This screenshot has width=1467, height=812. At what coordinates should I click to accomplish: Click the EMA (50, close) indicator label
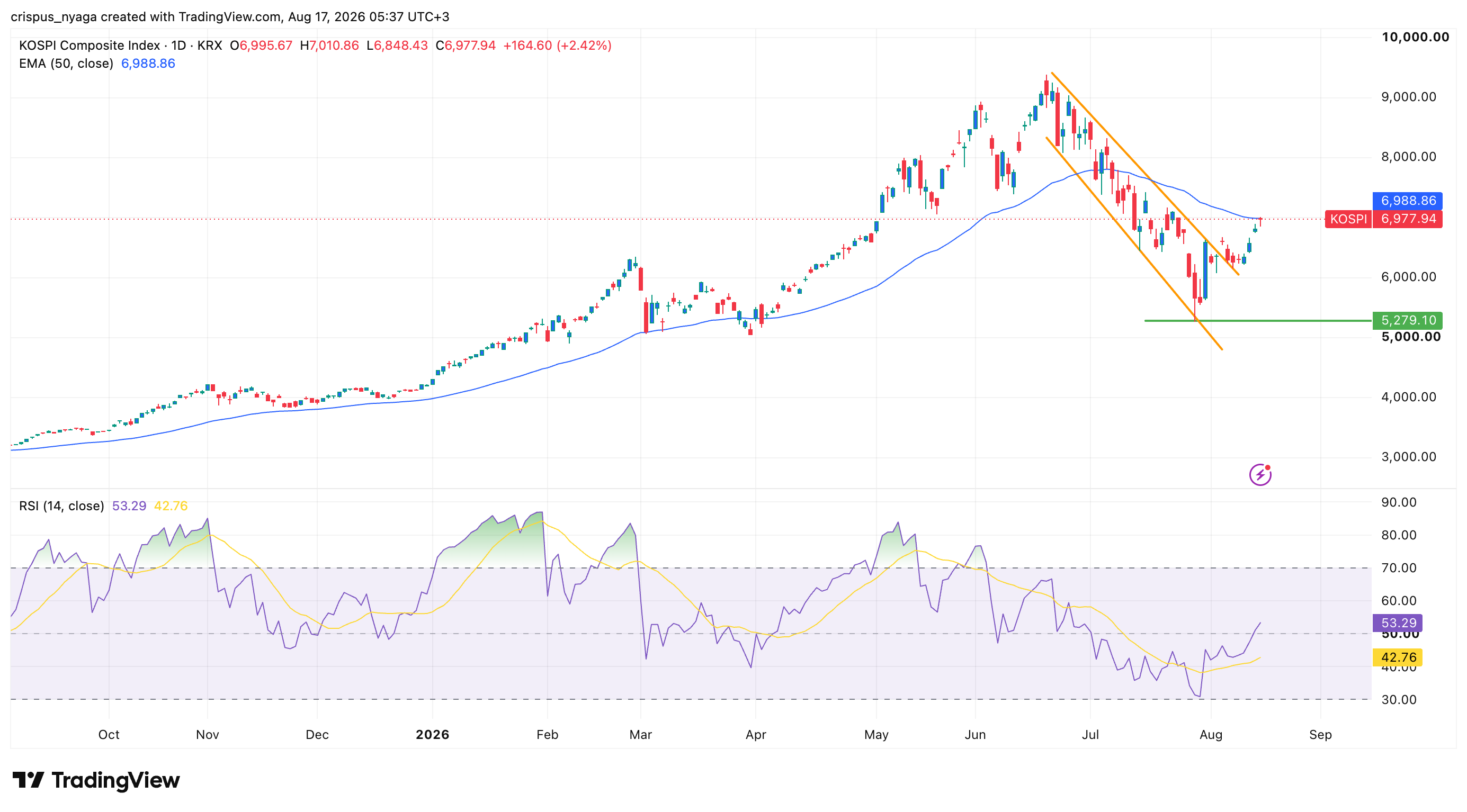(x=66, y=63)
